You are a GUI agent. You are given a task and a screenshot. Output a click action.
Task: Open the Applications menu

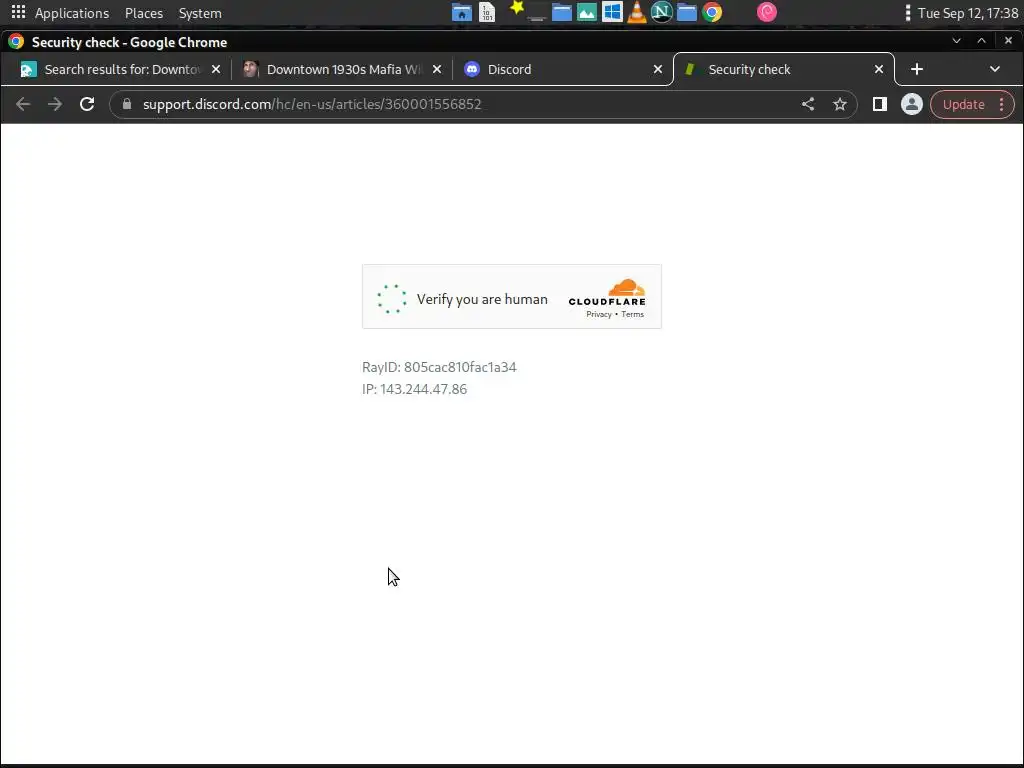click(72, 13)
